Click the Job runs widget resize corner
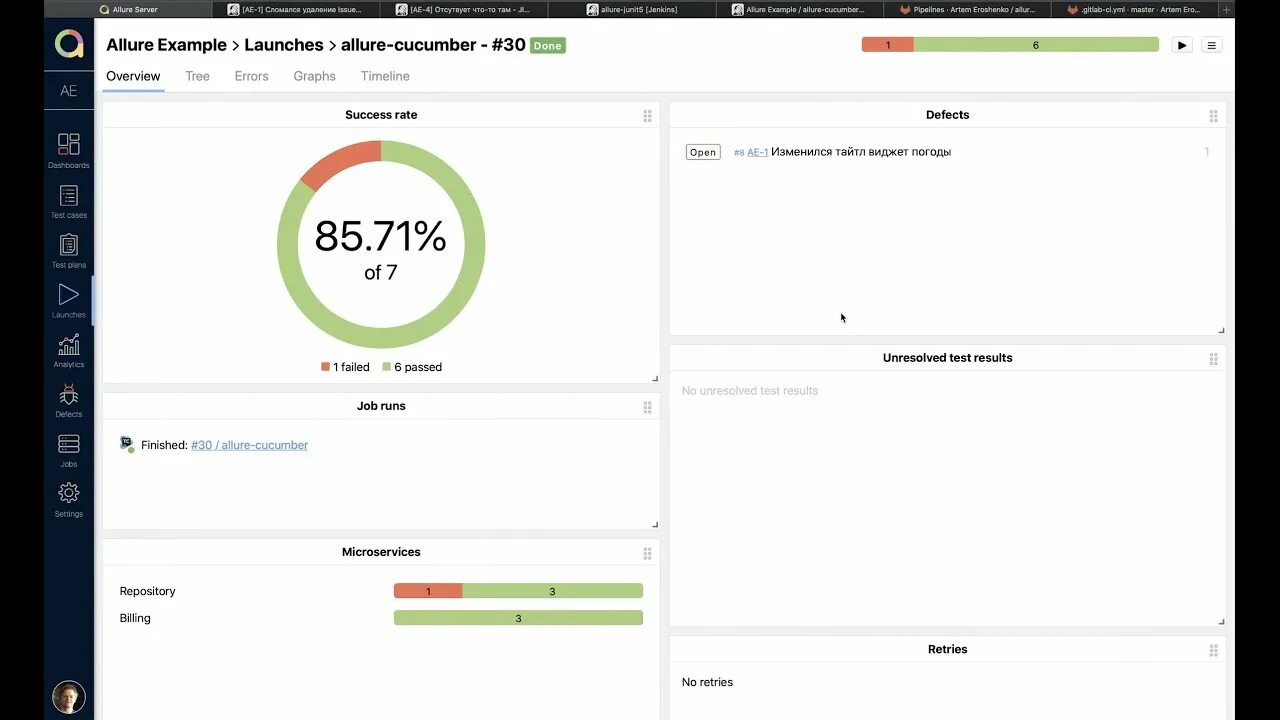1280x720 pixels. pyautogui.click(x=655, y=524)
